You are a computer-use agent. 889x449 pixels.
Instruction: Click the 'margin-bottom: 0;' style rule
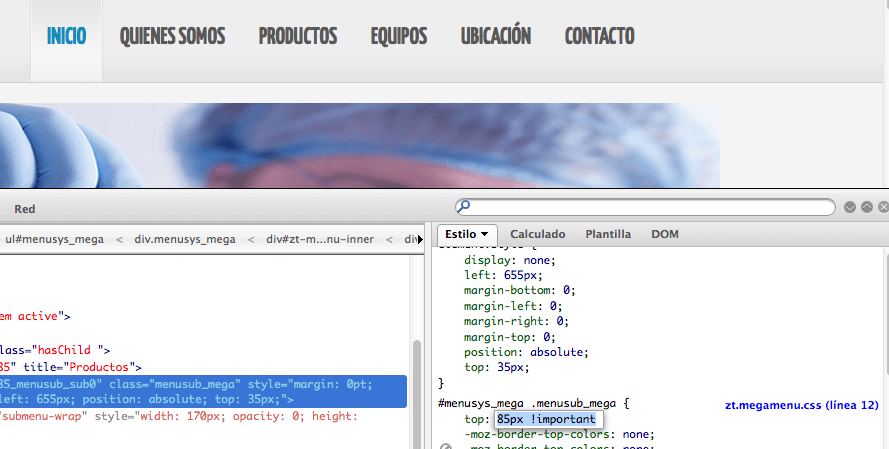519,290
